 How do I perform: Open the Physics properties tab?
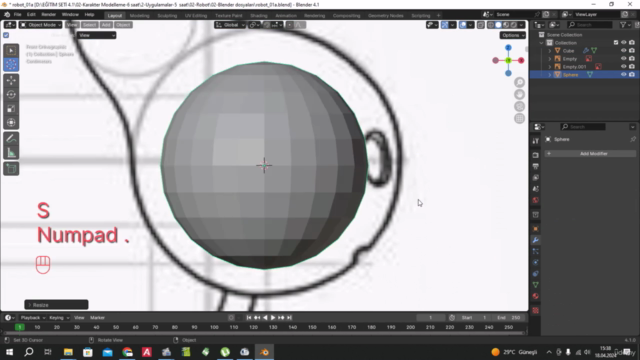(536, 262)
